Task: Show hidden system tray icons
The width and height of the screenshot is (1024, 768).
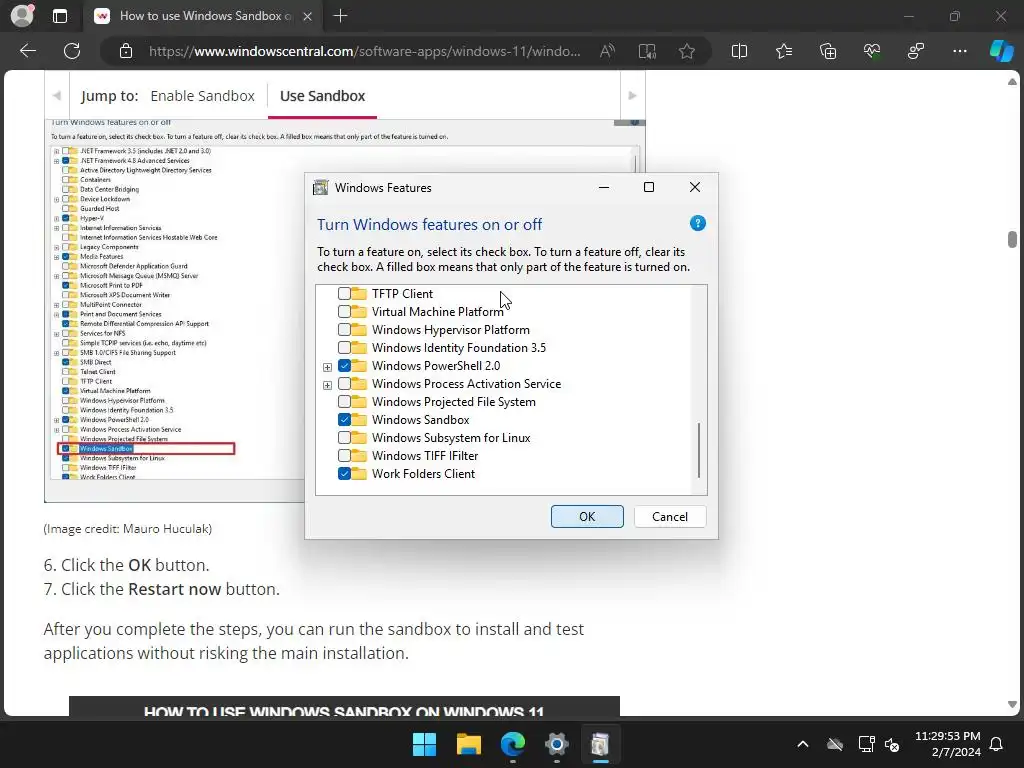Action: pos(803,744)
